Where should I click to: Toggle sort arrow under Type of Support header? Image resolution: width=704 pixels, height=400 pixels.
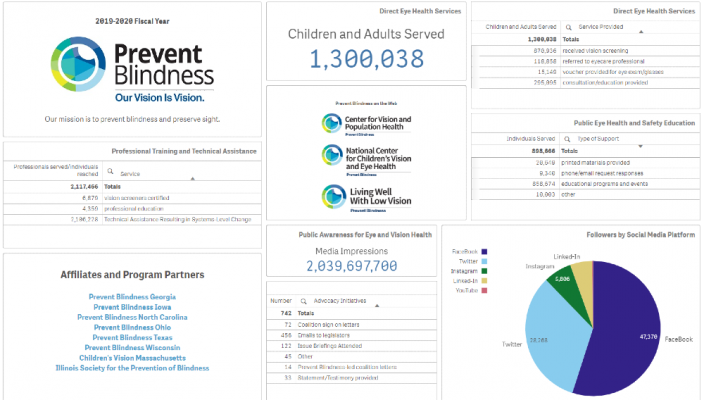pyautogui.click(x=641, y=146)
